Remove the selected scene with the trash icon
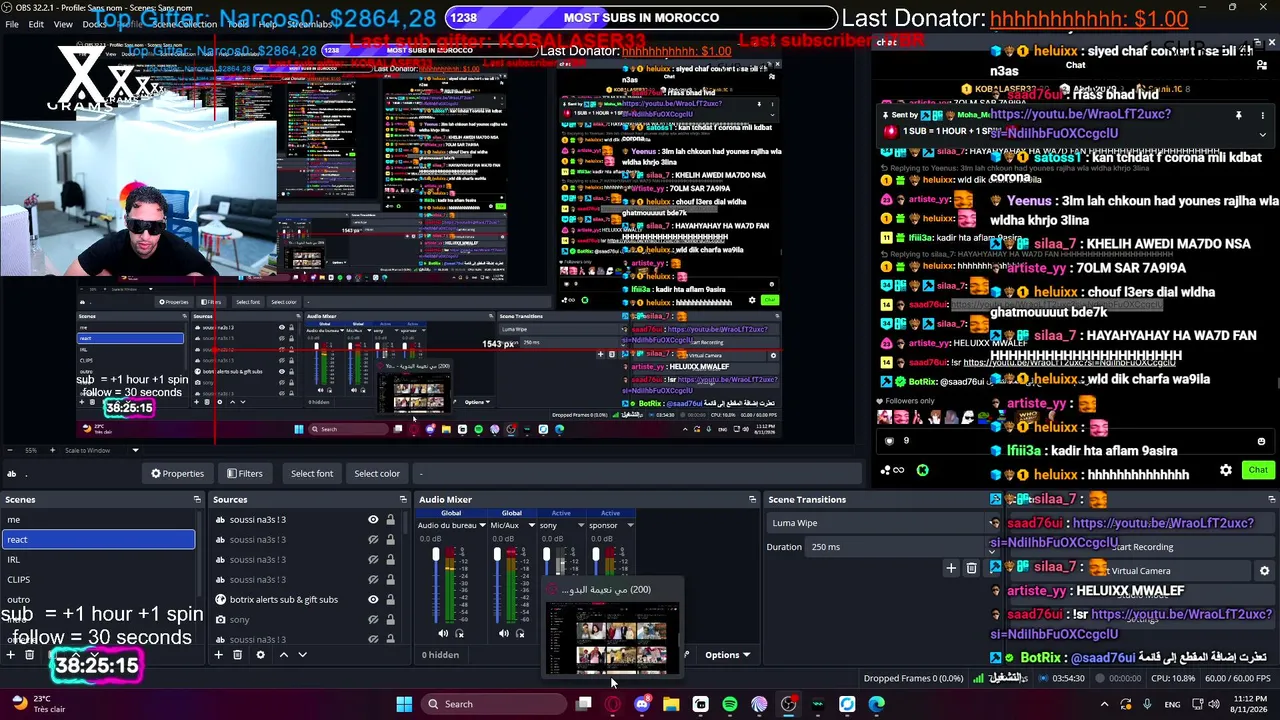The image size is (1280, 720). pyautogui.click(x=30, y=655)
